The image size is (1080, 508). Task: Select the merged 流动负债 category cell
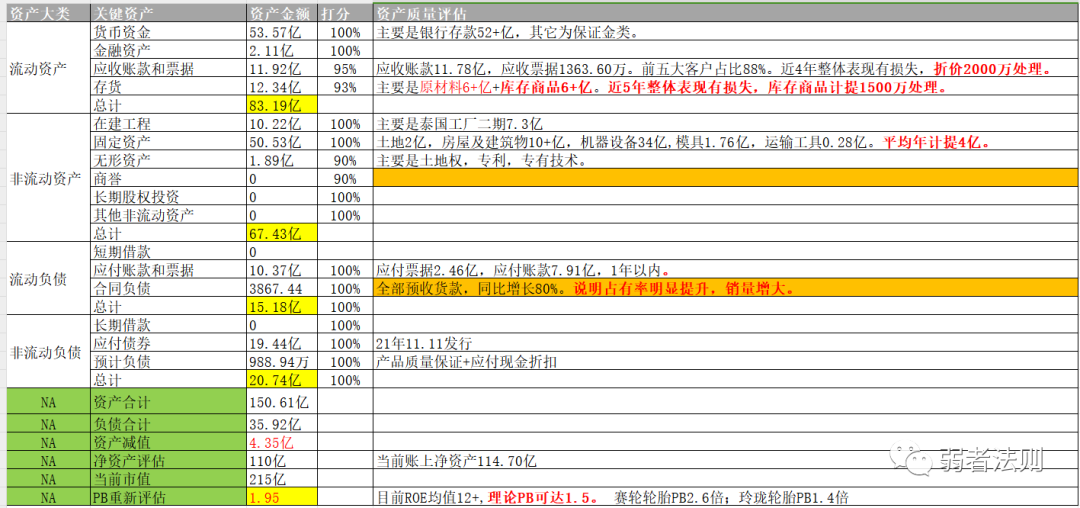[48, 279]
